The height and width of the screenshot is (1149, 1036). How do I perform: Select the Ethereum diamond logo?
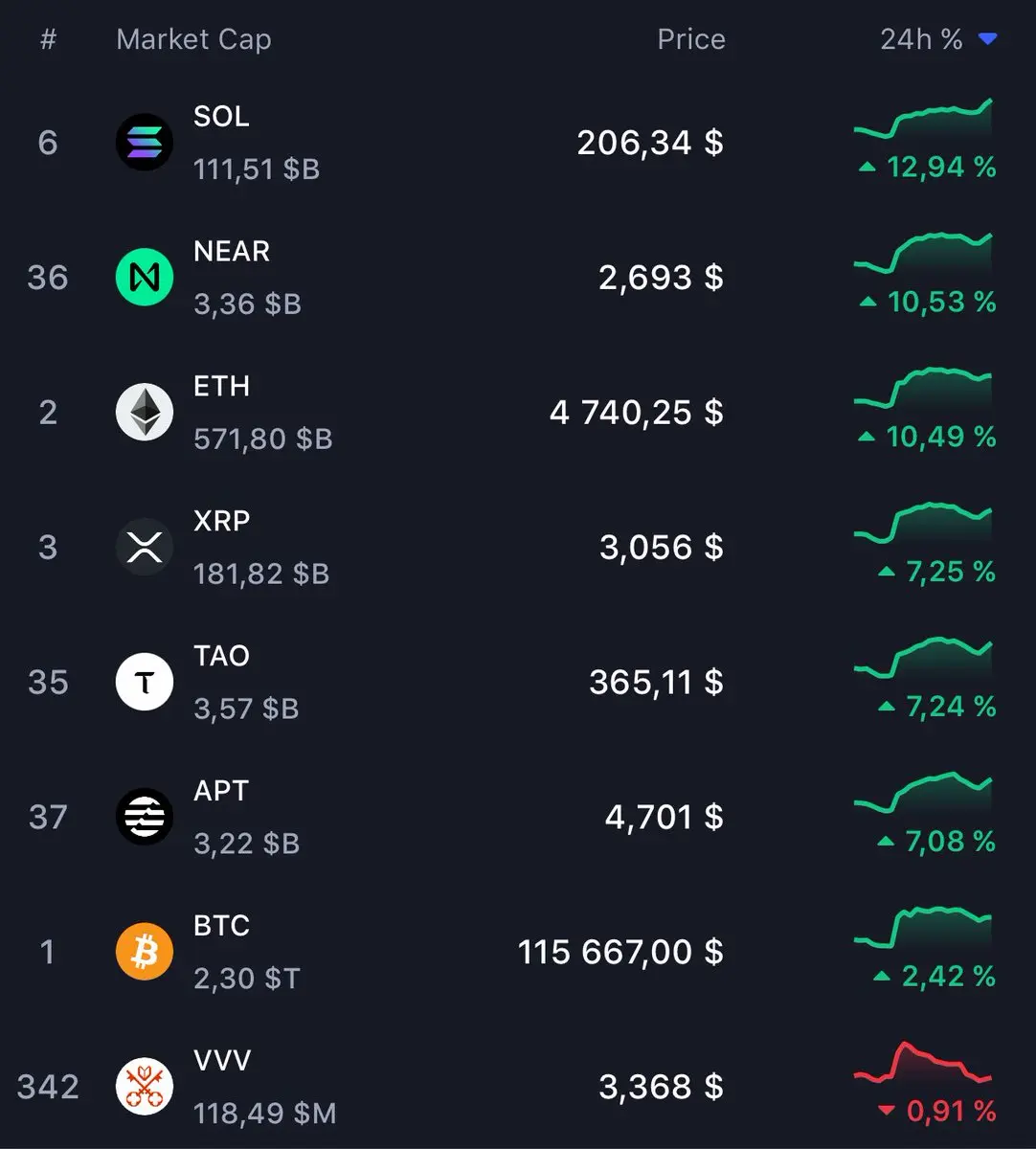pos(145,413)
